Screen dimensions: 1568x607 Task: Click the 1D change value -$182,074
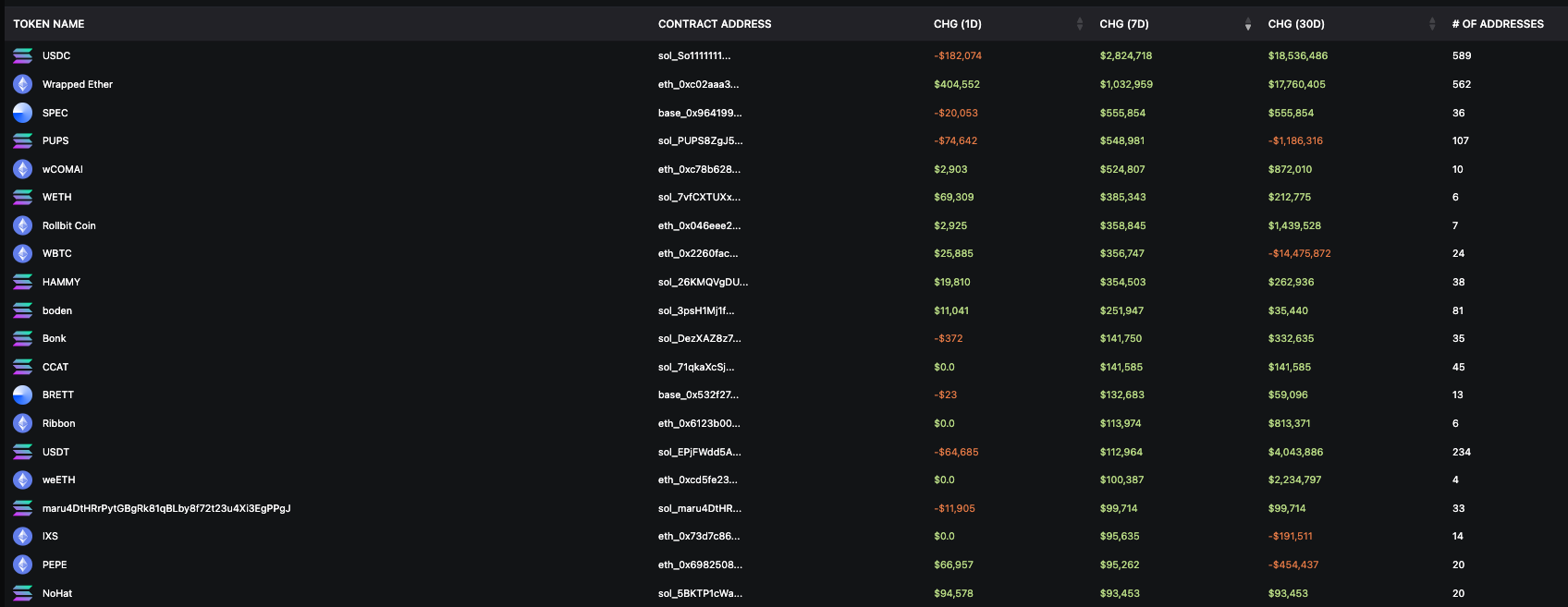958,56
